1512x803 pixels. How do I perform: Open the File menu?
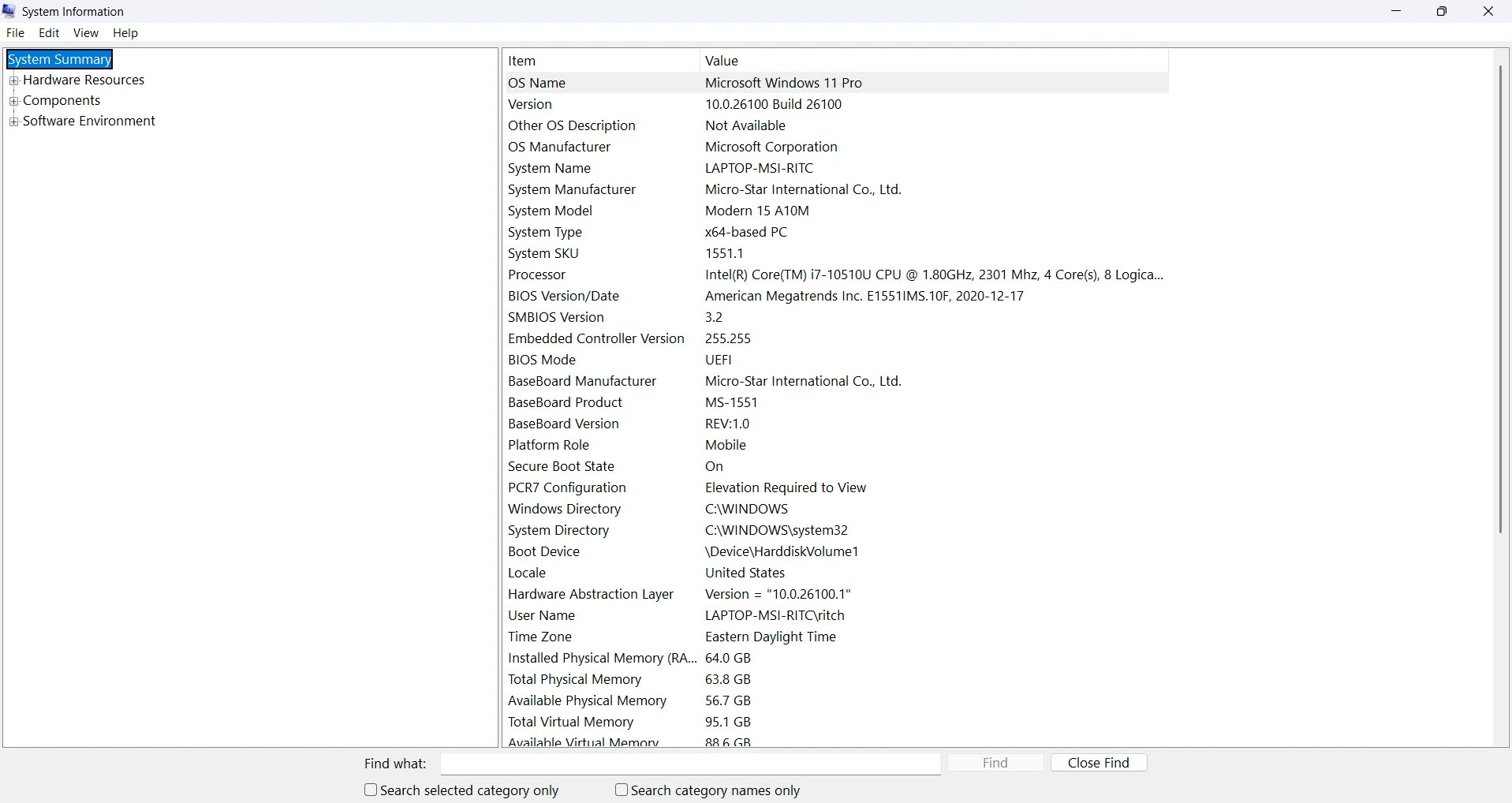(x=15, y=33)
